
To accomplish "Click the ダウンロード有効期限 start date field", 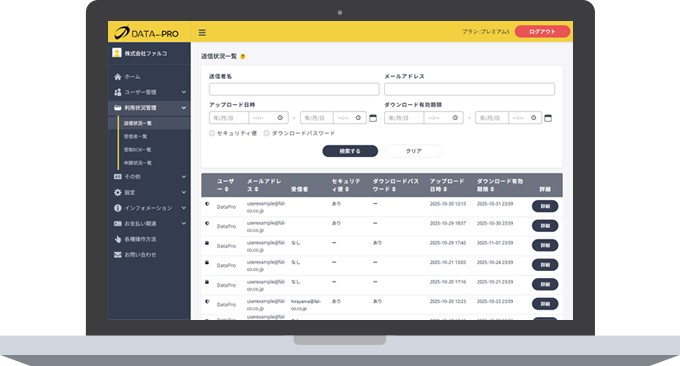I will tap(404, 118).
